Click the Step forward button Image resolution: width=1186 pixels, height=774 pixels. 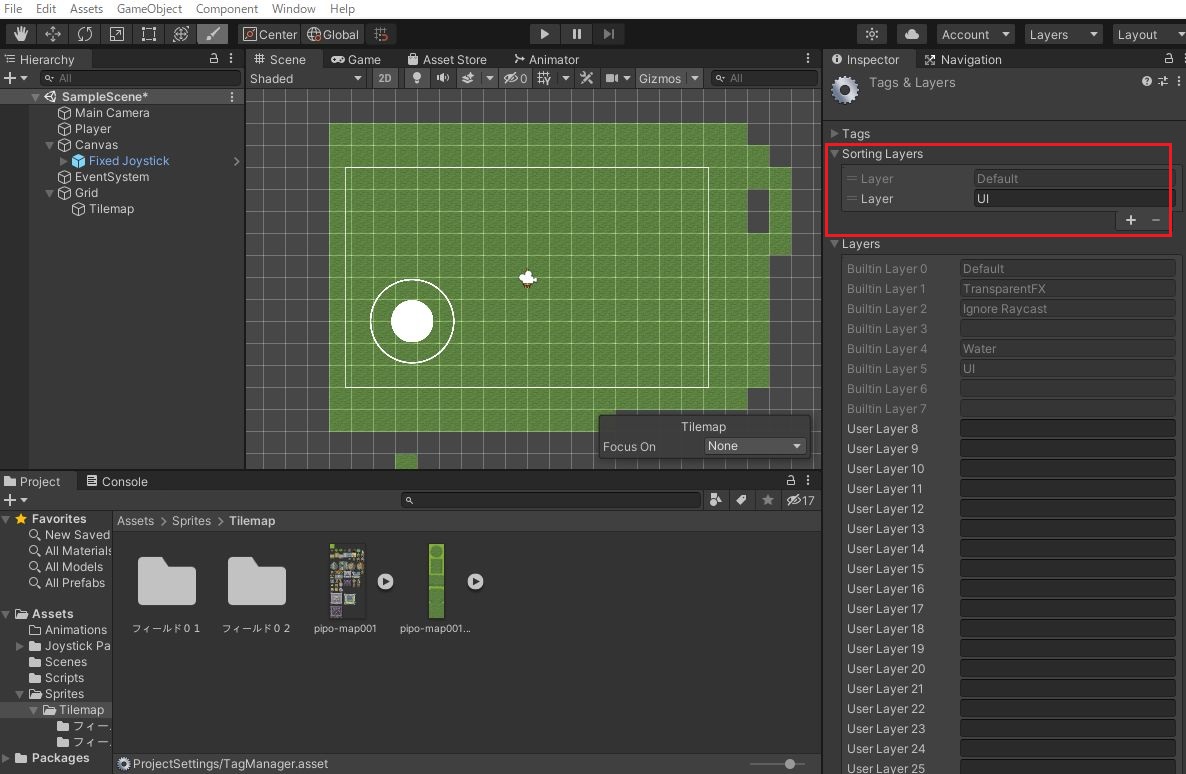609,34
